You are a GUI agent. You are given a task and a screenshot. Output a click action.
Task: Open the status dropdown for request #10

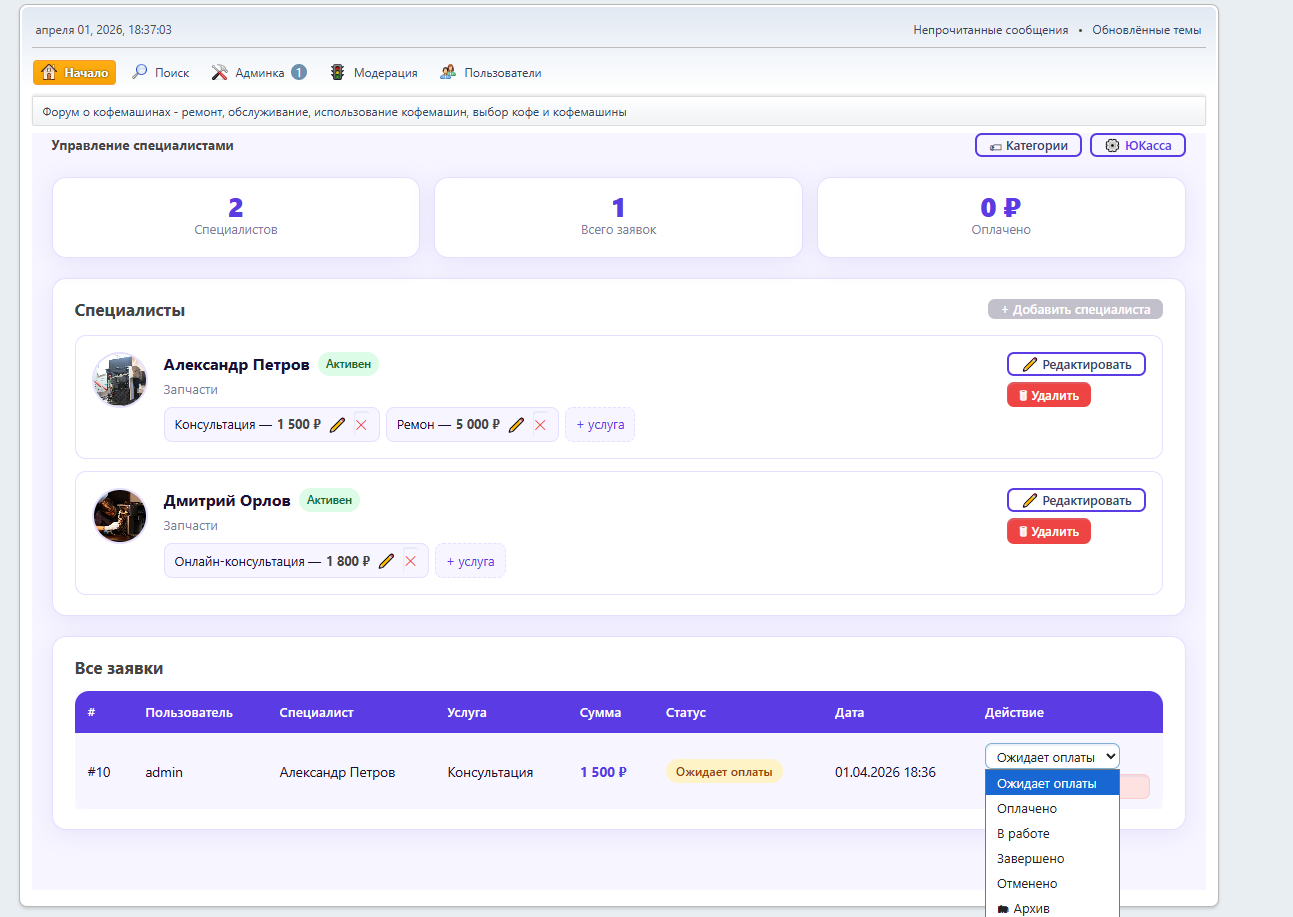[1052, 757]
